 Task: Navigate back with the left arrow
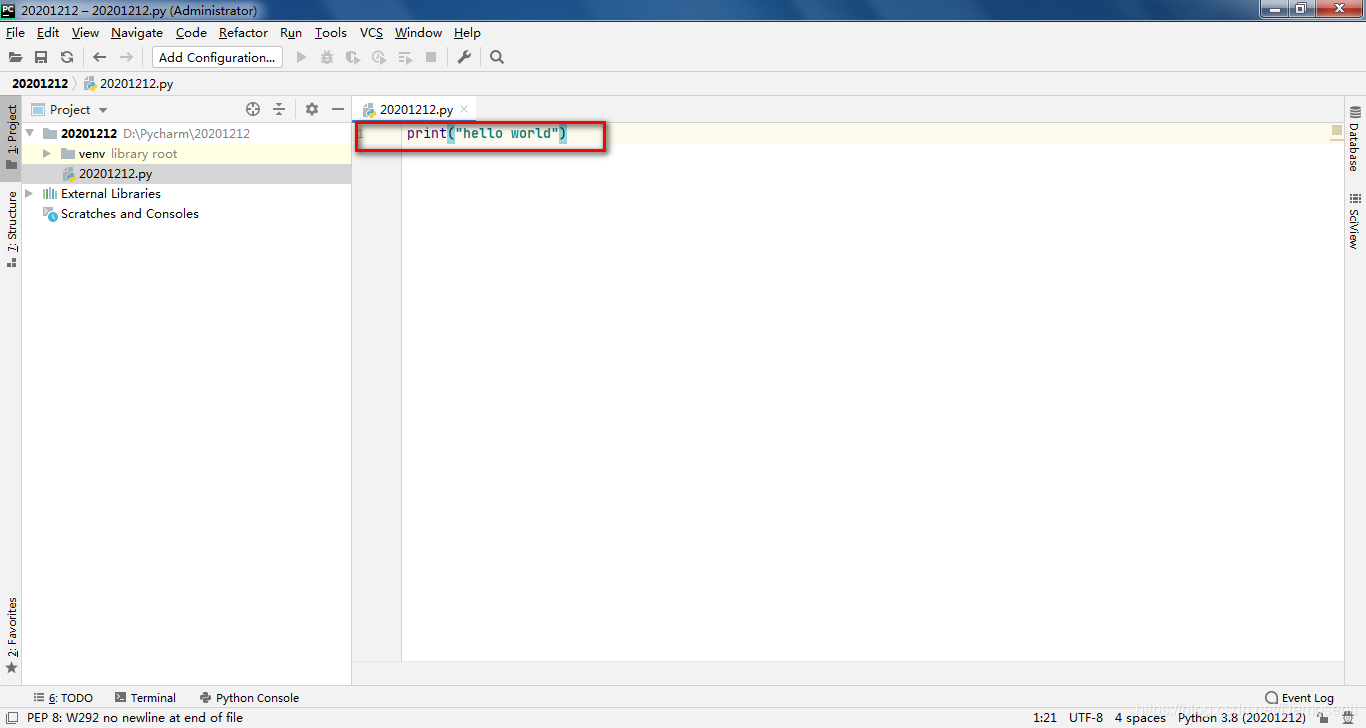pos(99,58)
